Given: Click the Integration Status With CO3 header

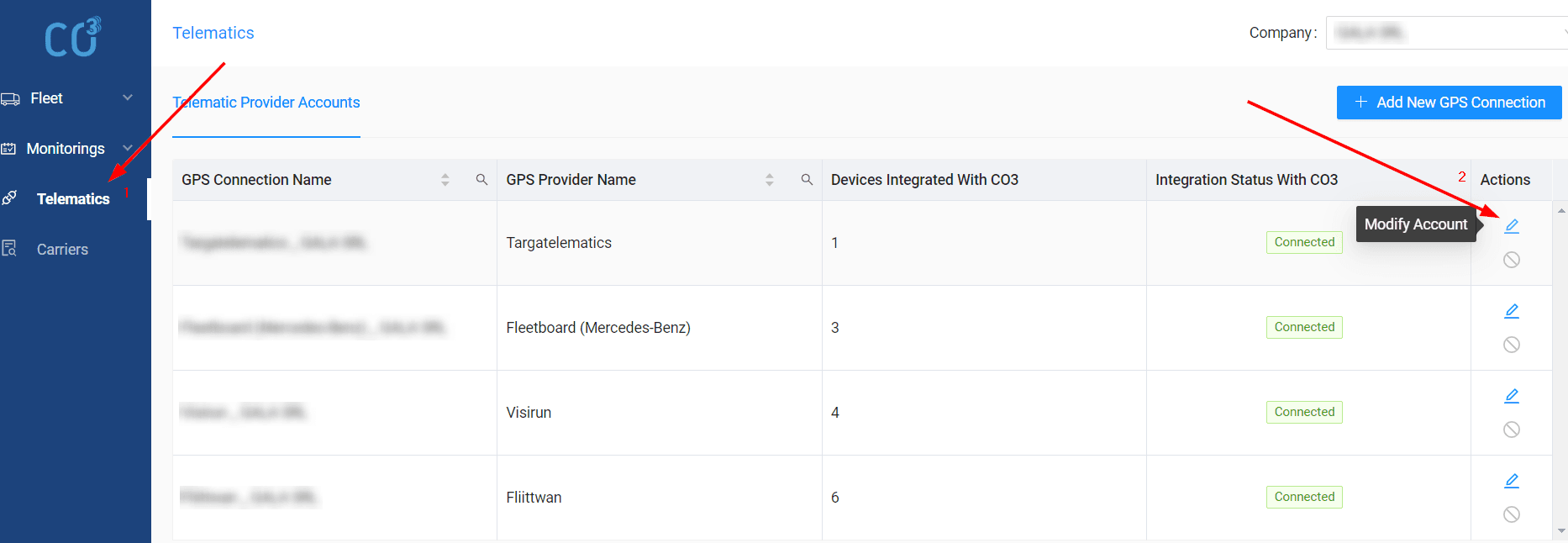Looking at the screenshot, I should pos(1246,180).
